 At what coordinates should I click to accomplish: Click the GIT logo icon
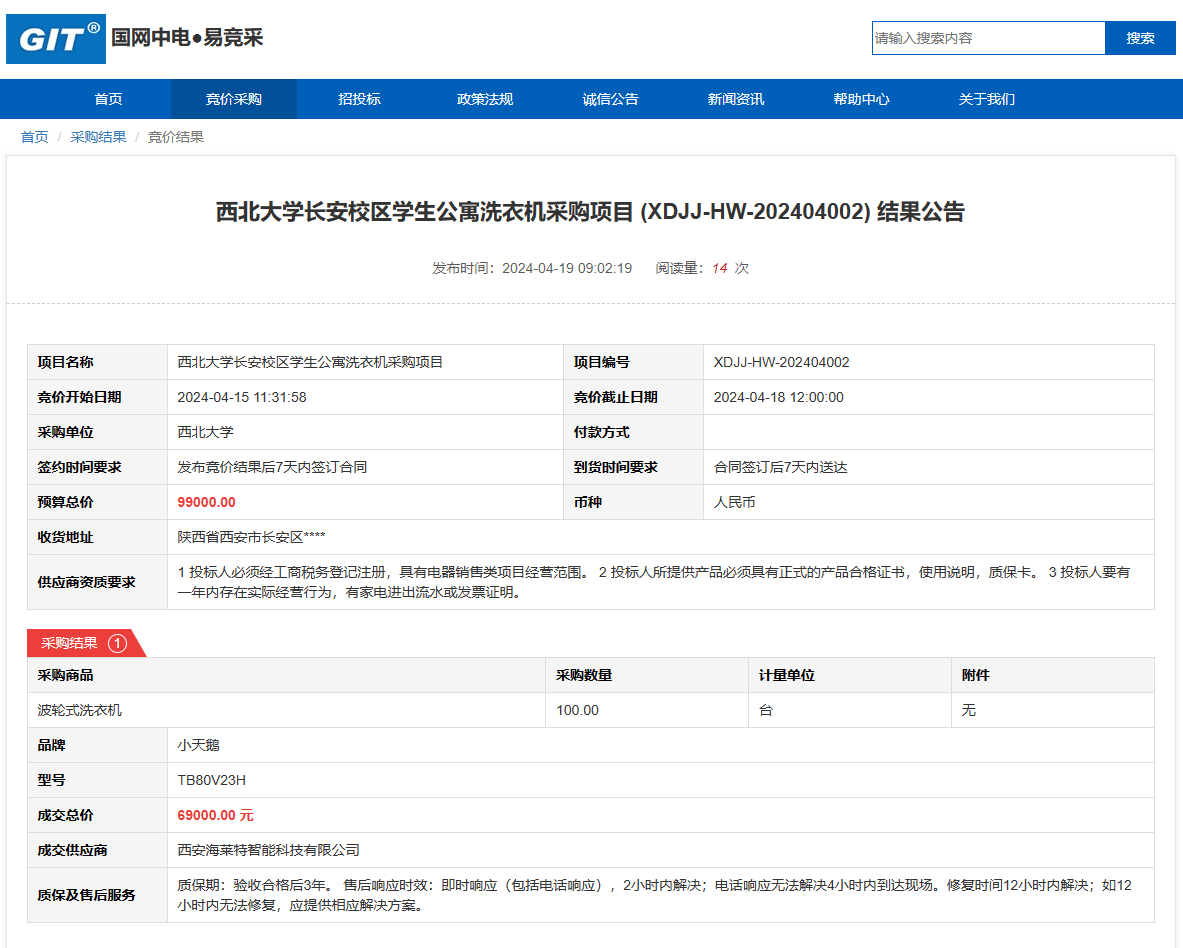tap(56, 39)
